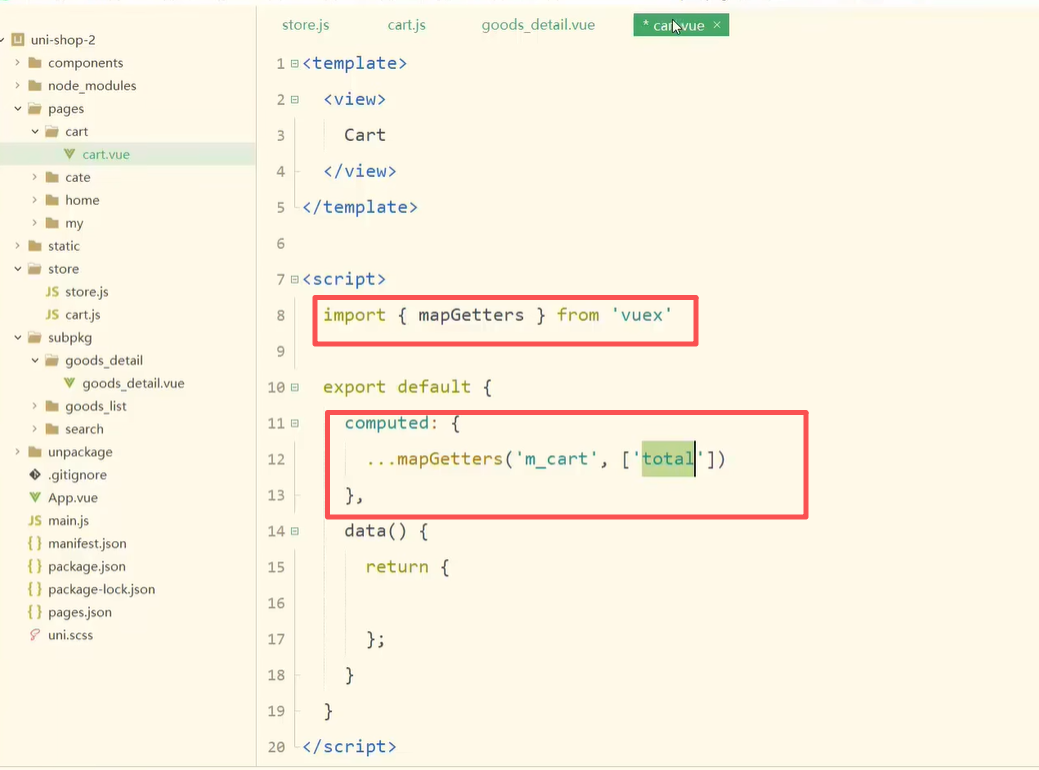Click the git icon beside .gitignore
The height and width of the screenshot is (770, 1039).
click(x=35, y=474)
